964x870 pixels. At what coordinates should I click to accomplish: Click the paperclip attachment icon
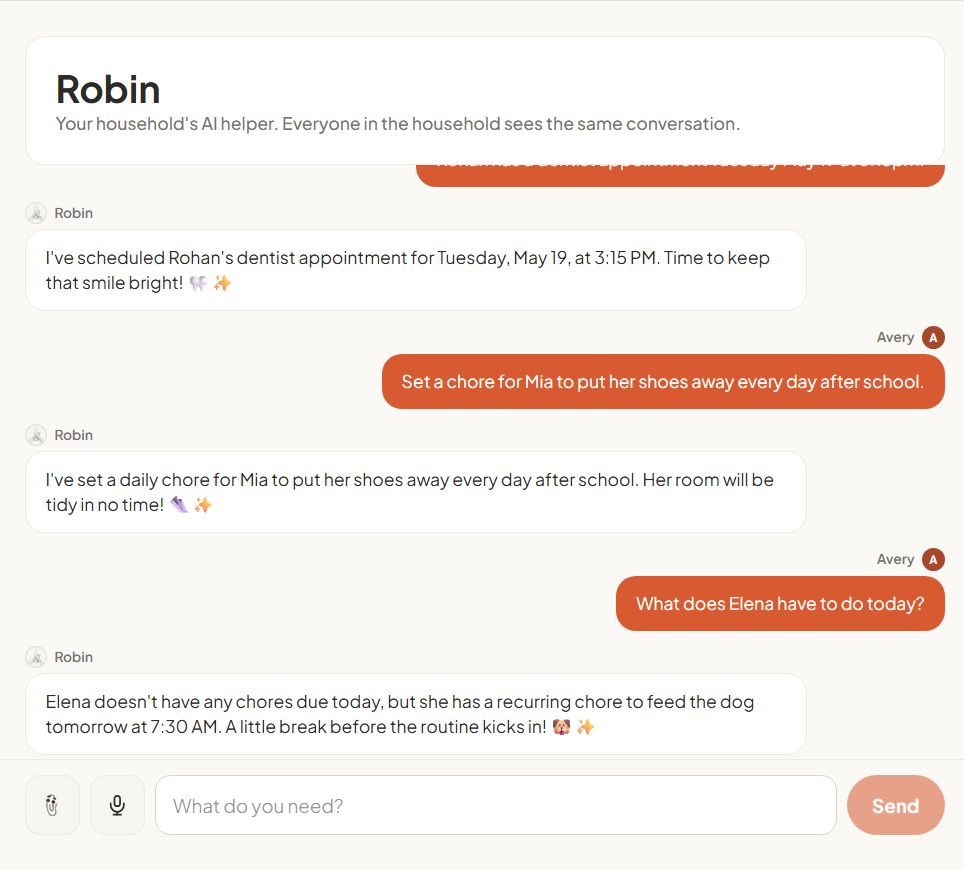point(52,805)
